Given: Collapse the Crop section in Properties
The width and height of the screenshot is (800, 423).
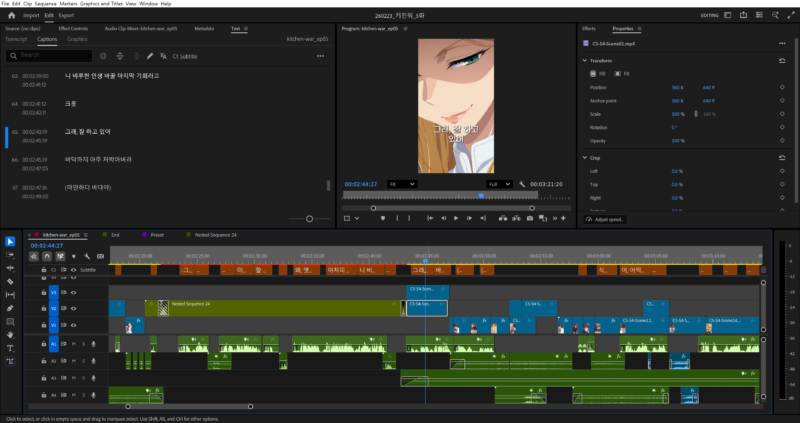Looking at the screenshot, I should coord(585,157).
